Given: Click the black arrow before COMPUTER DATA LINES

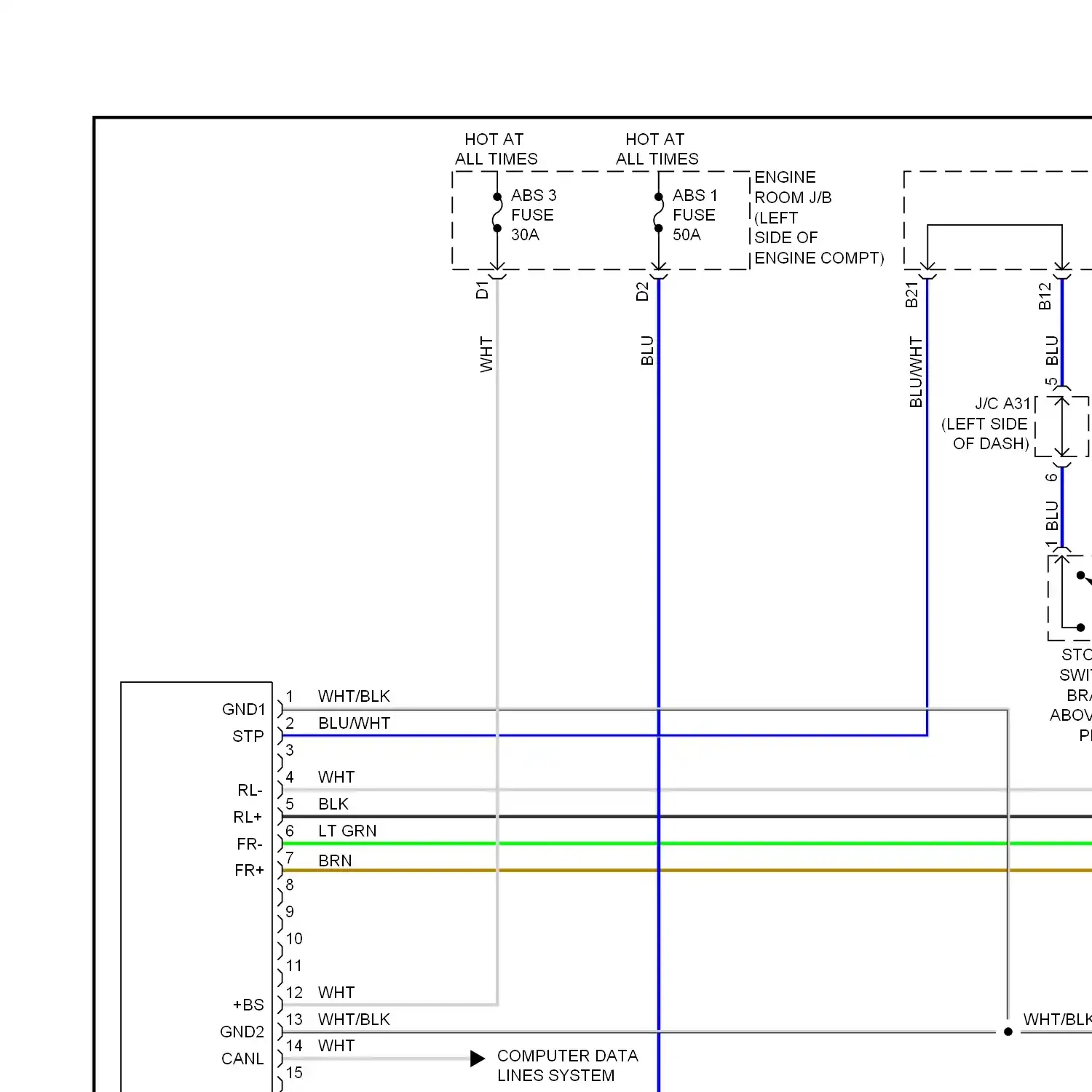Looking at the screenshot, I should pyautogui.click(x=478, y=1059).
